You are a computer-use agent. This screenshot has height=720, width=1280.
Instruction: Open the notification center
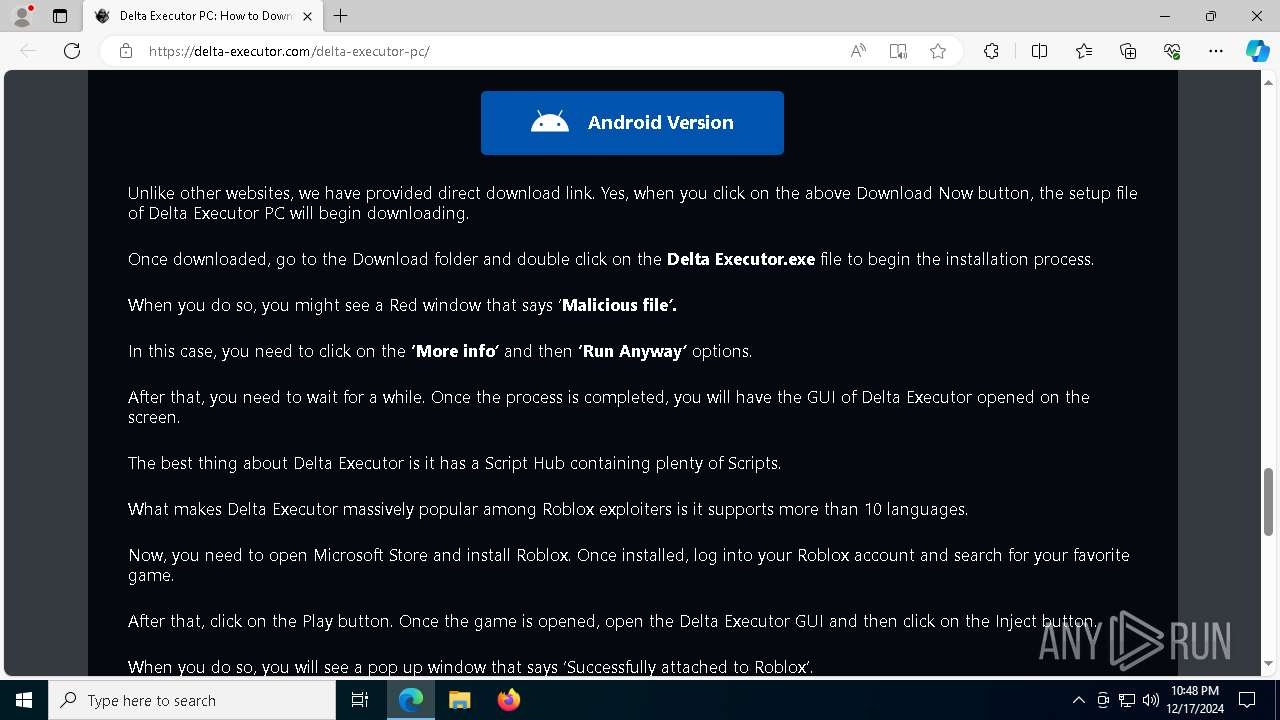(1247, 700)
